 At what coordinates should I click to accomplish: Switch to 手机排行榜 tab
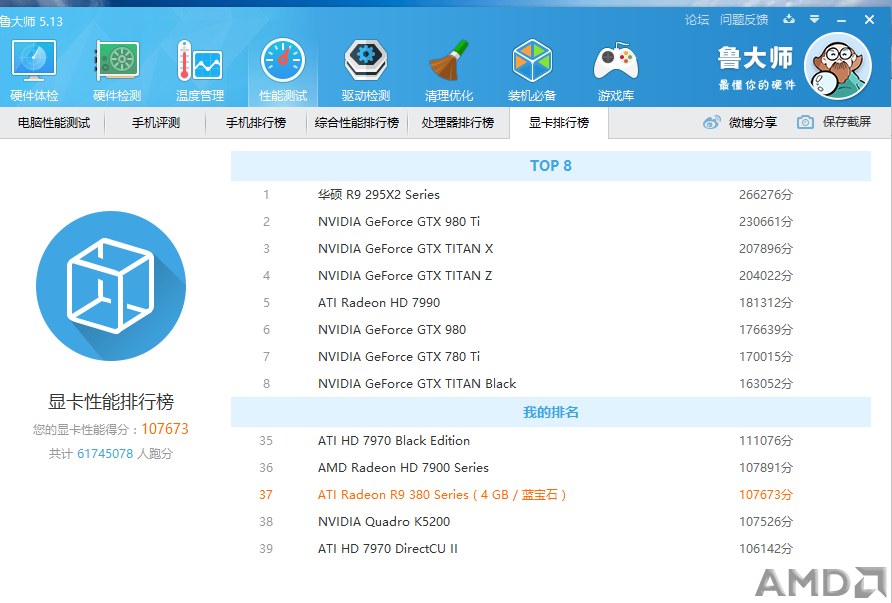click(256, 123)
